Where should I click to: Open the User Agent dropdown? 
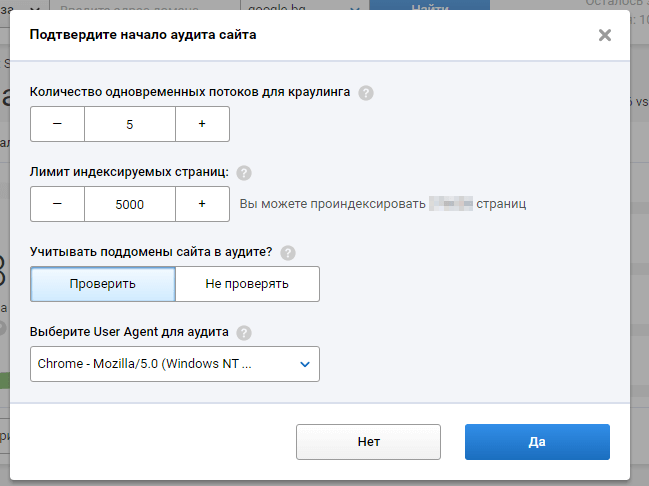175,364
